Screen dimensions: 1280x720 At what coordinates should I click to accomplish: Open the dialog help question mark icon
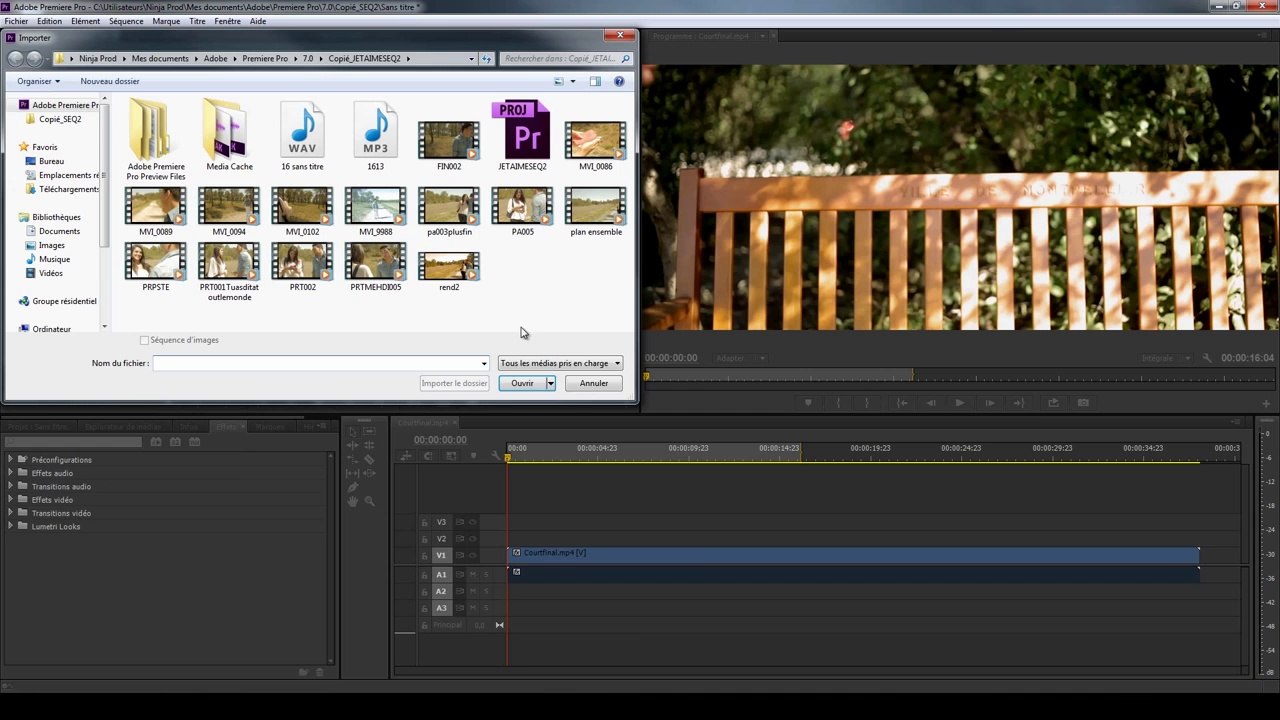(x=619, y=81)
